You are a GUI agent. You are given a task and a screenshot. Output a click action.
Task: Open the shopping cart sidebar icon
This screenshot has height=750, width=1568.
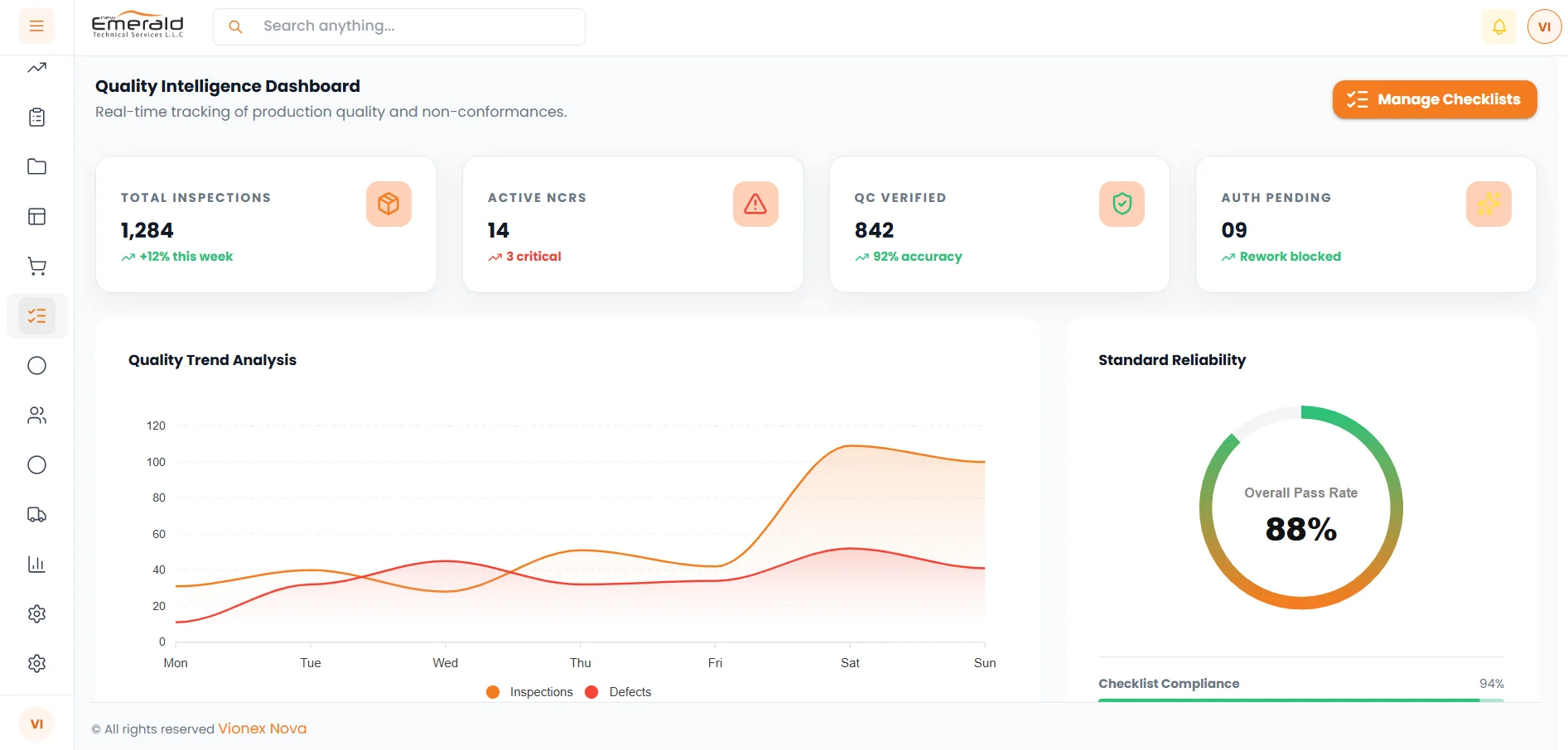pyautogui.click(x=36, y=267)
